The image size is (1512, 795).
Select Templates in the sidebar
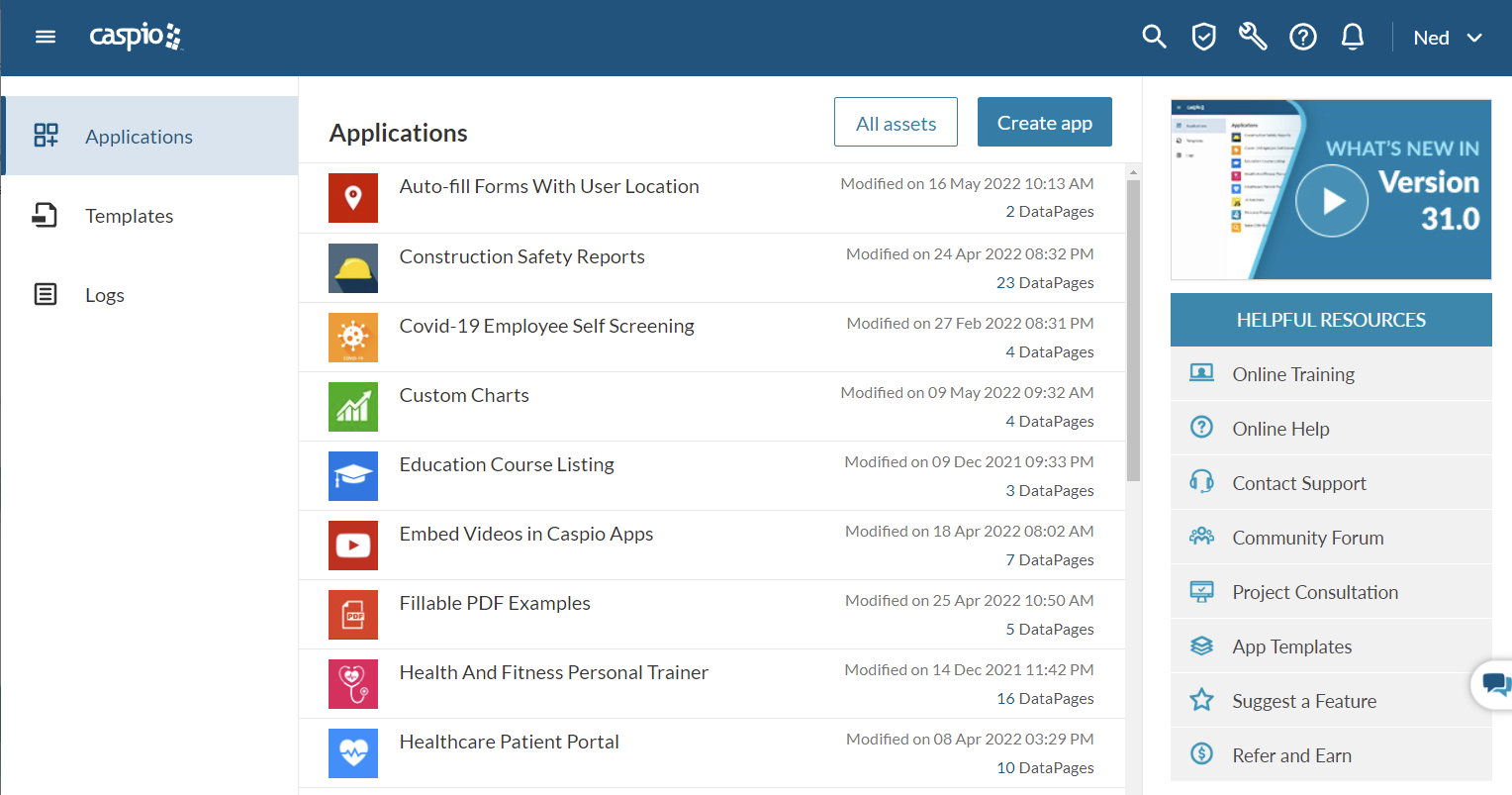click(x=129, y=216)
